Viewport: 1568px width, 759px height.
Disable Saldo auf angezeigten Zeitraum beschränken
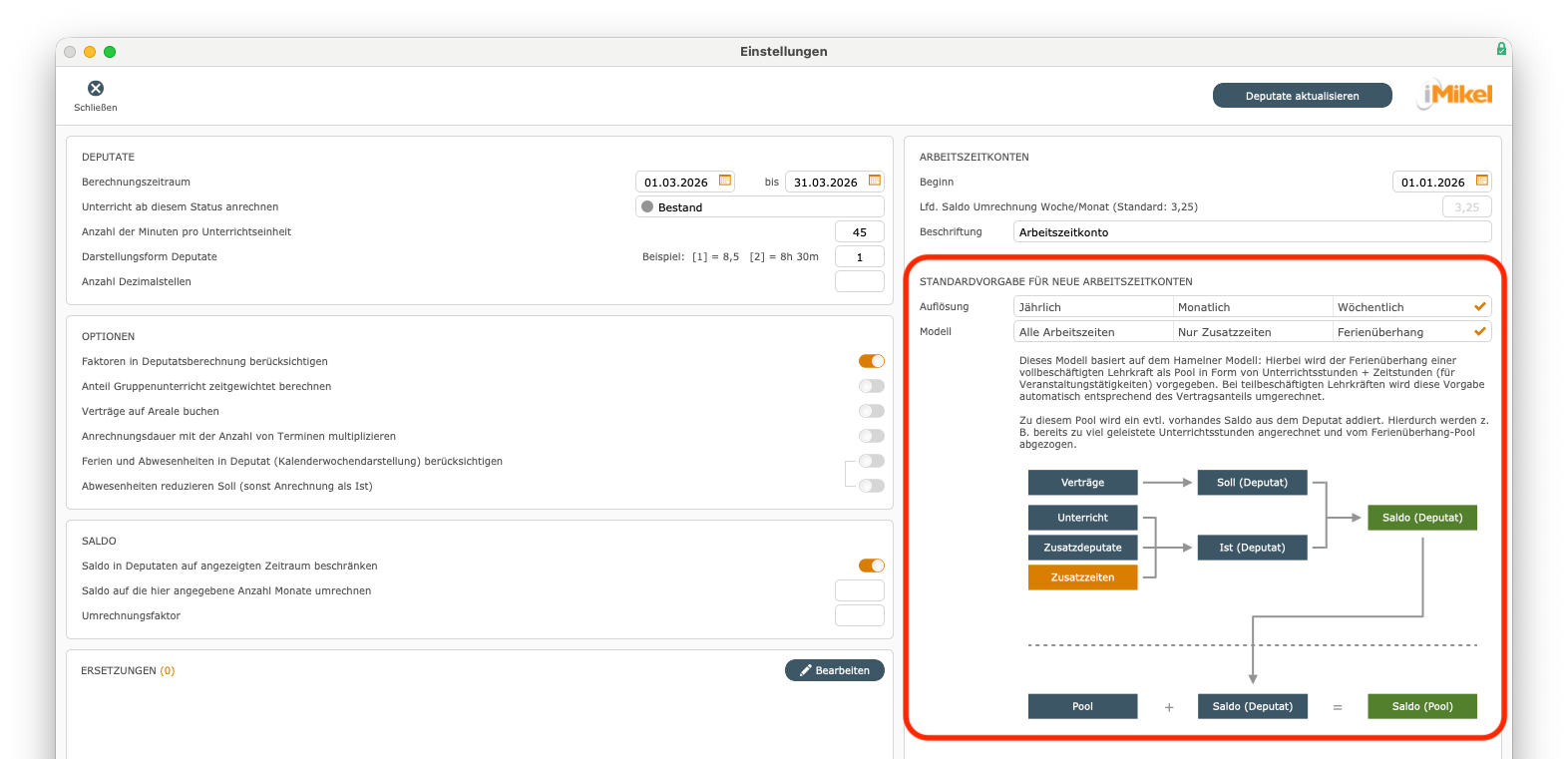pyautogui.click(x=871, y=566)
